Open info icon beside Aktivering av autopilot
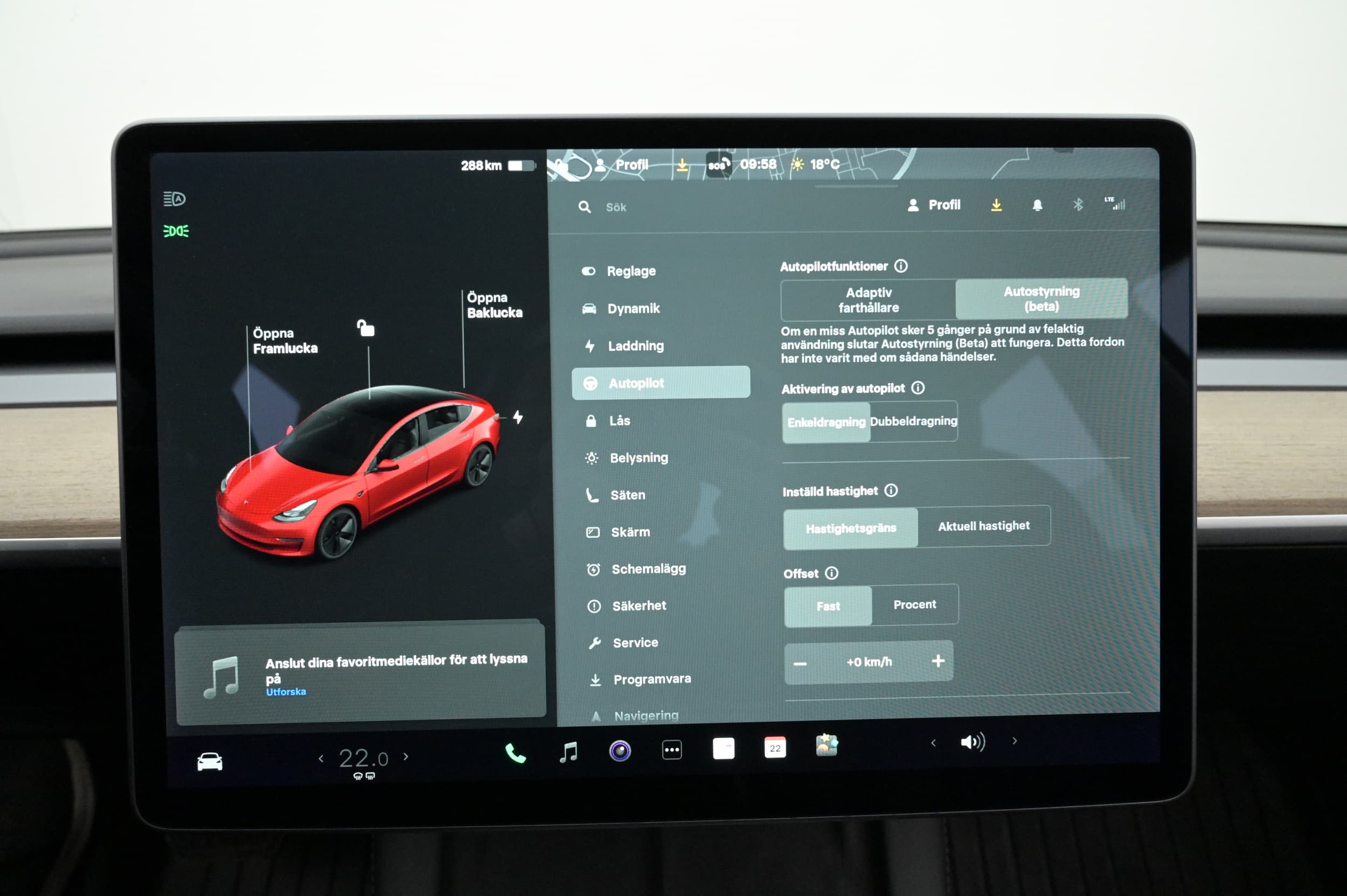This screenshot has height=896, width=1347. click(x=918, y=388)
